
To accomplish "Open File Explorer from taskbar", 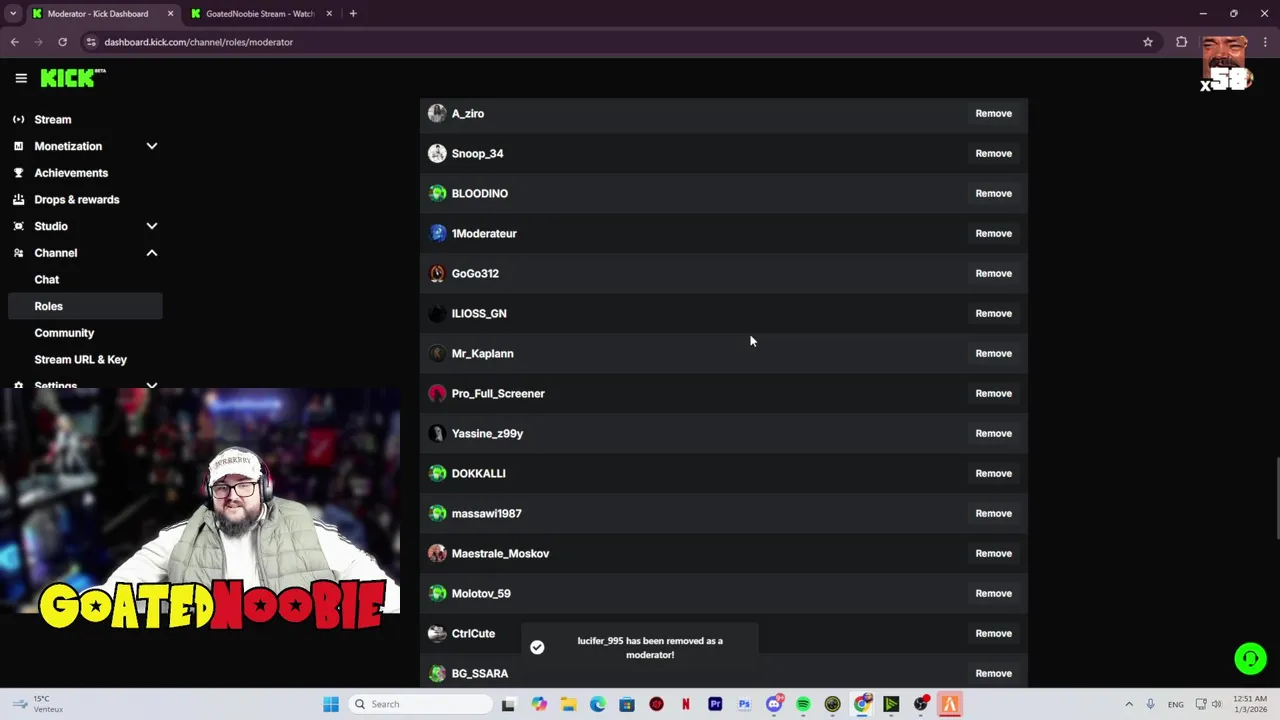I will 568,704.
